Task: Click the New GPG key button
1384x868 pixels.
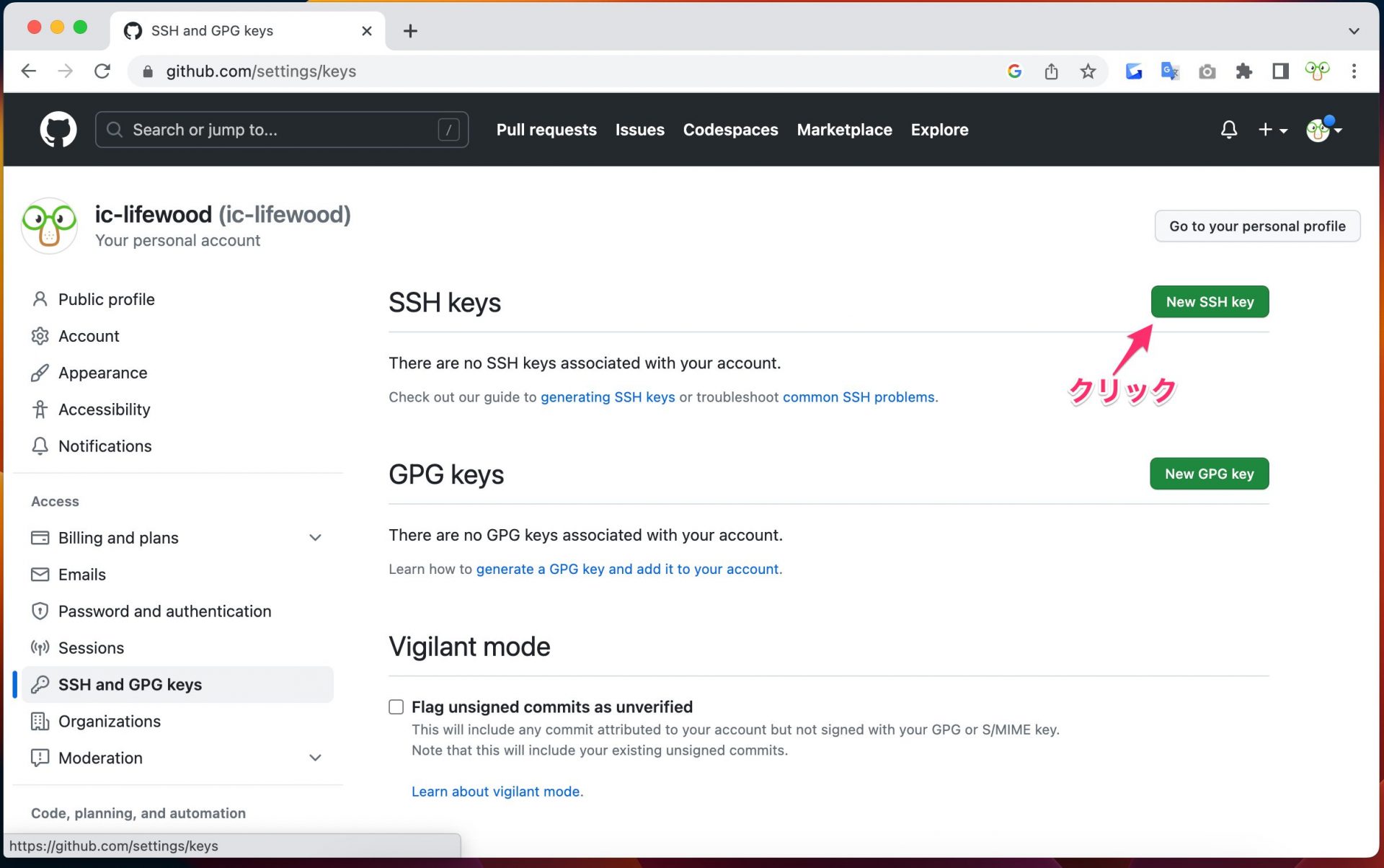Action: coord(1209,474)
